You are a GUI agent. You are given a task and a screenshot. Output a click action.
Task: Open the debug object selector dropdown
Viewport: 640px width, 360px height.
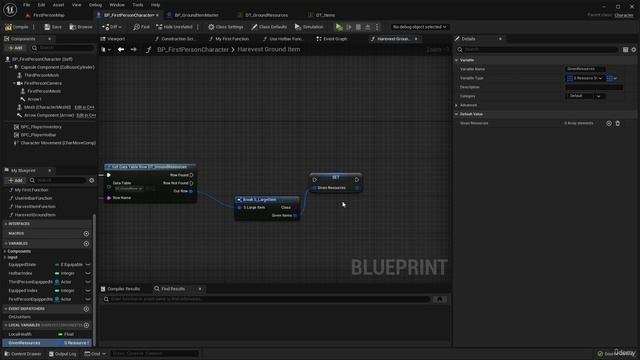(419, 27)
